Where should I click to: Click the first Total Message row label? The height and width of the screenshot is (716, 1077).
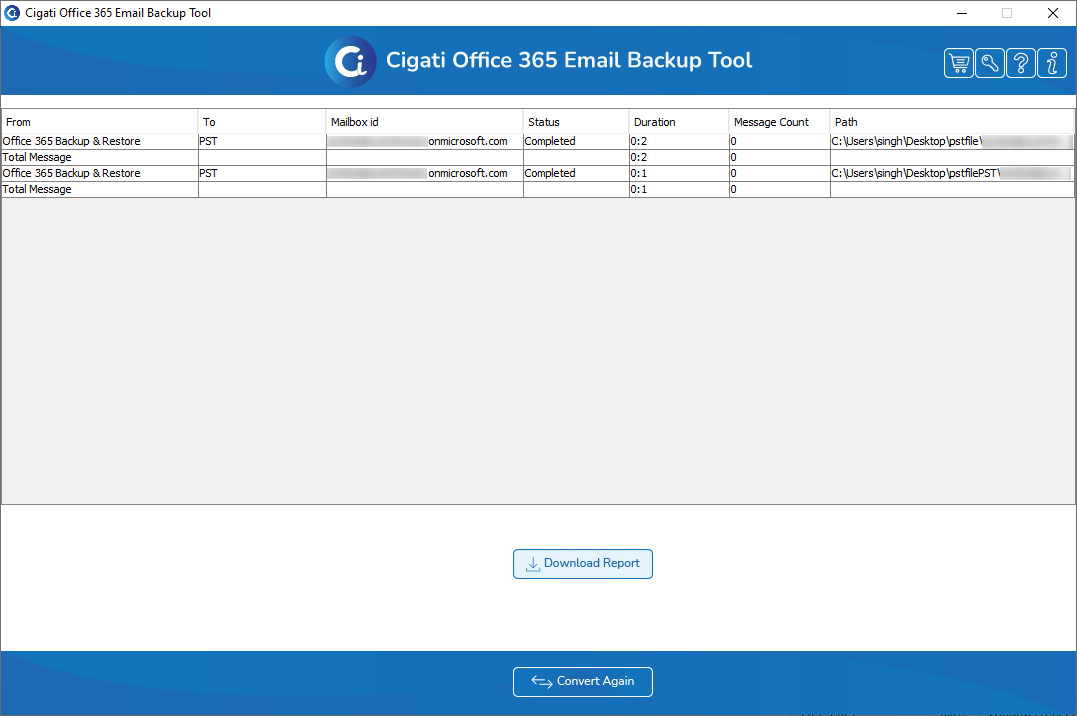(37, 157)
